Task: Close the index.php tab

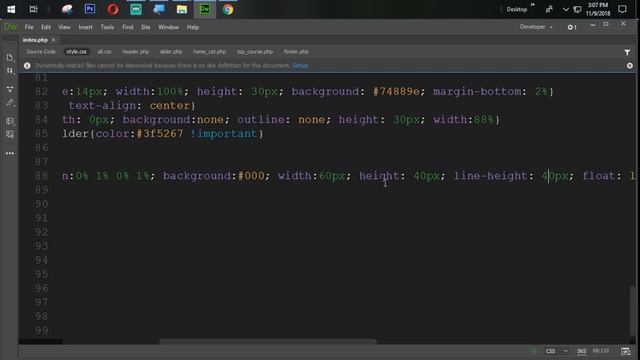Action: click(x=53, y=40)
